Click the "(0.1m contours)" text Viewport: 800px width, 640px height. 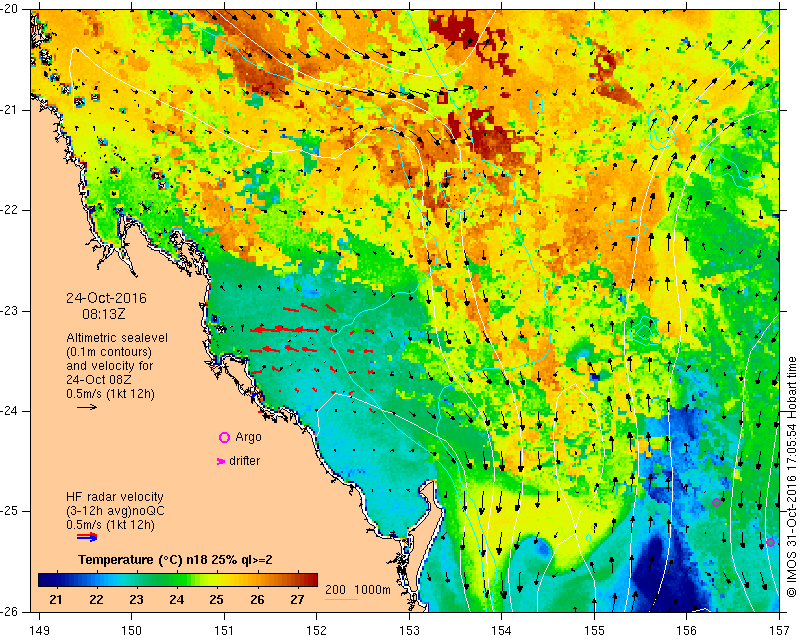(x=109, y=352)
